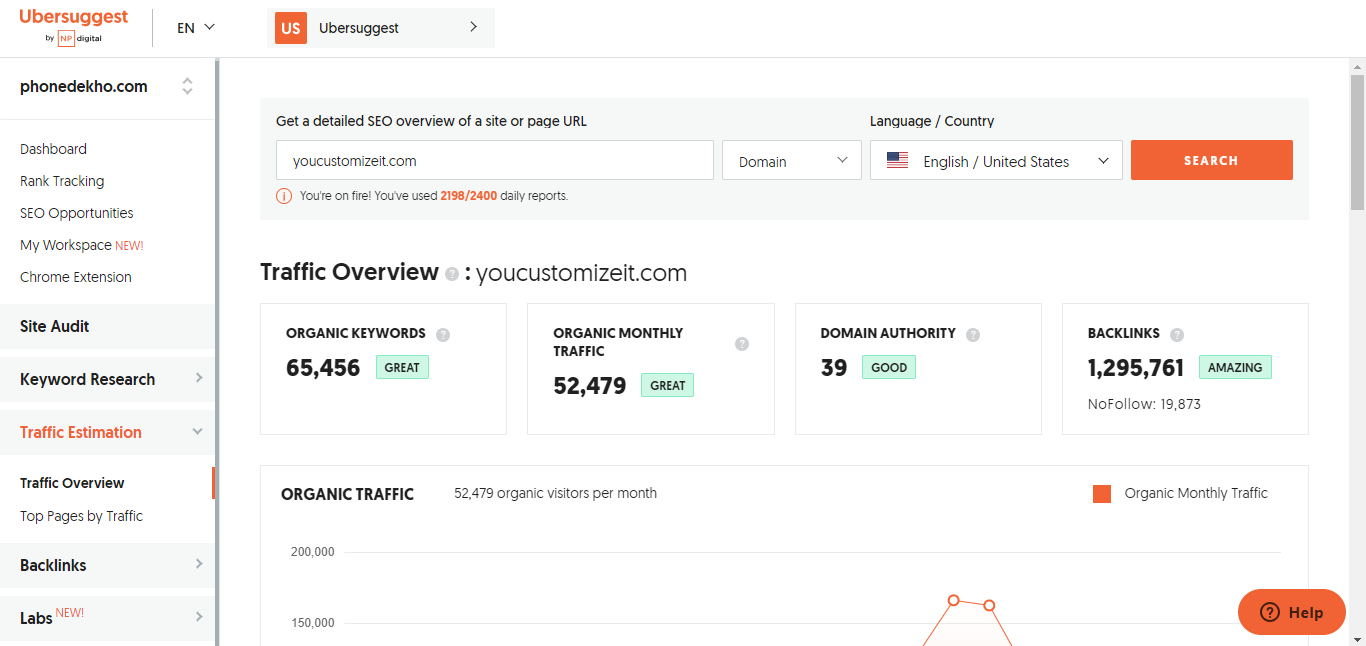Open the EN language dropdown
Image resolution: width=1366 pixels, height=646 pixels.
(x=196, y=28)
